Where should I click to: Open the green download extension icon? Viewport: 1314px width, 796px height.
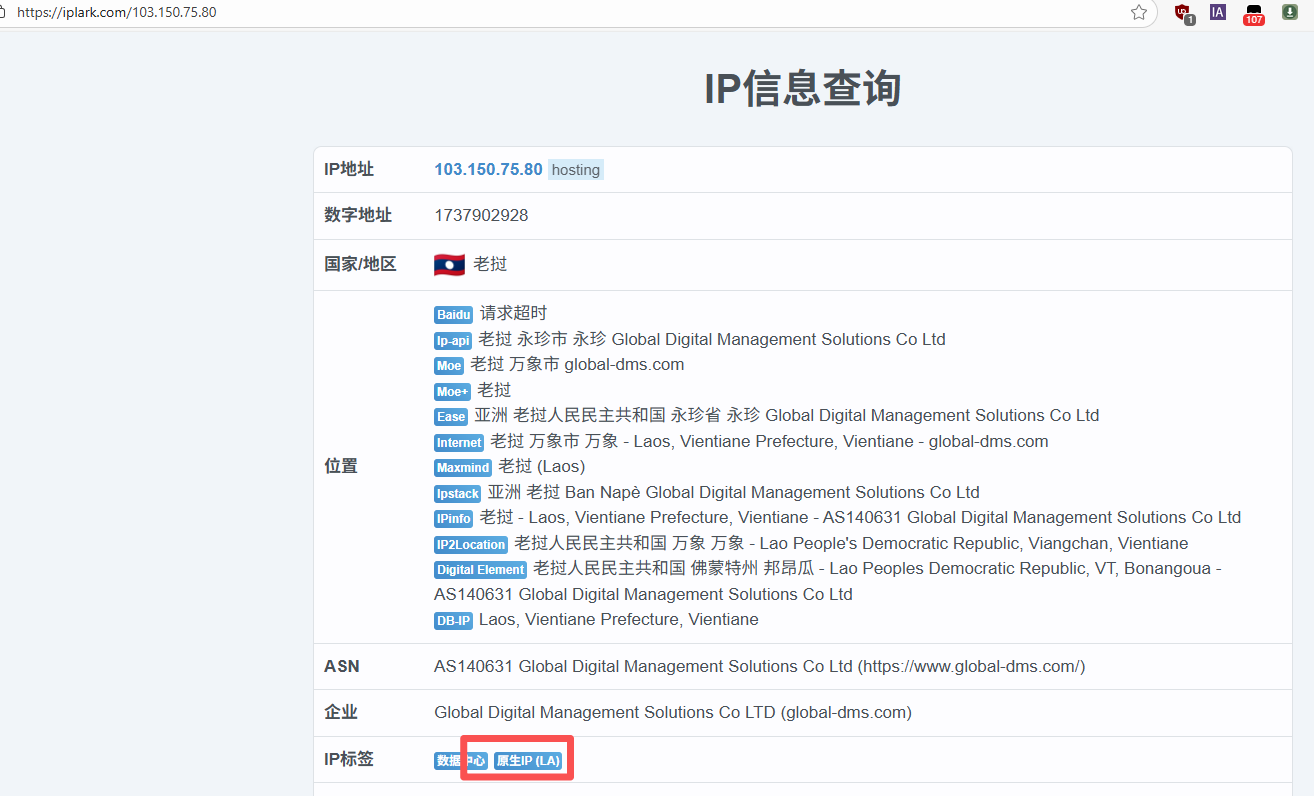(x=1290, y=13)
